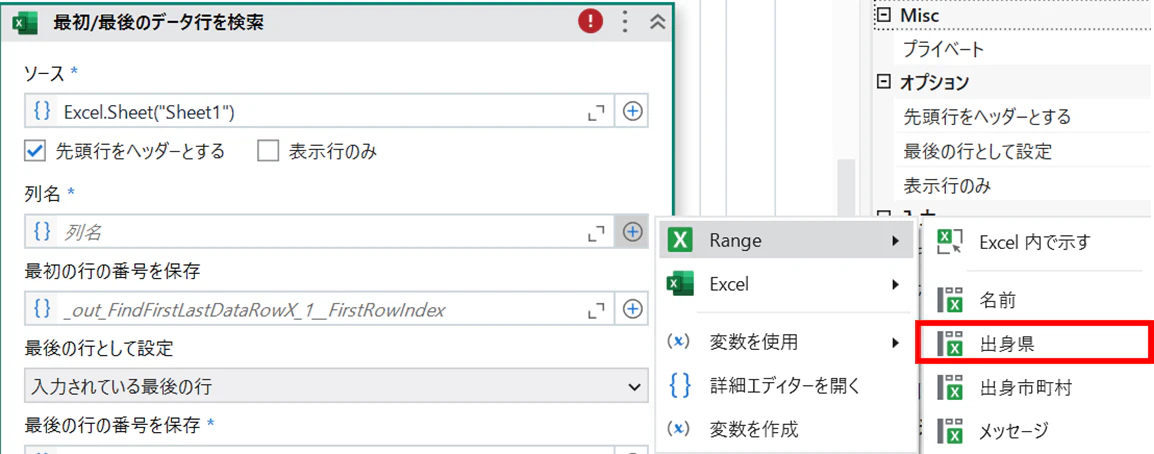
Task: Collapse the Misc properties section
Action: pyautogui.click(x=883, y=15)
